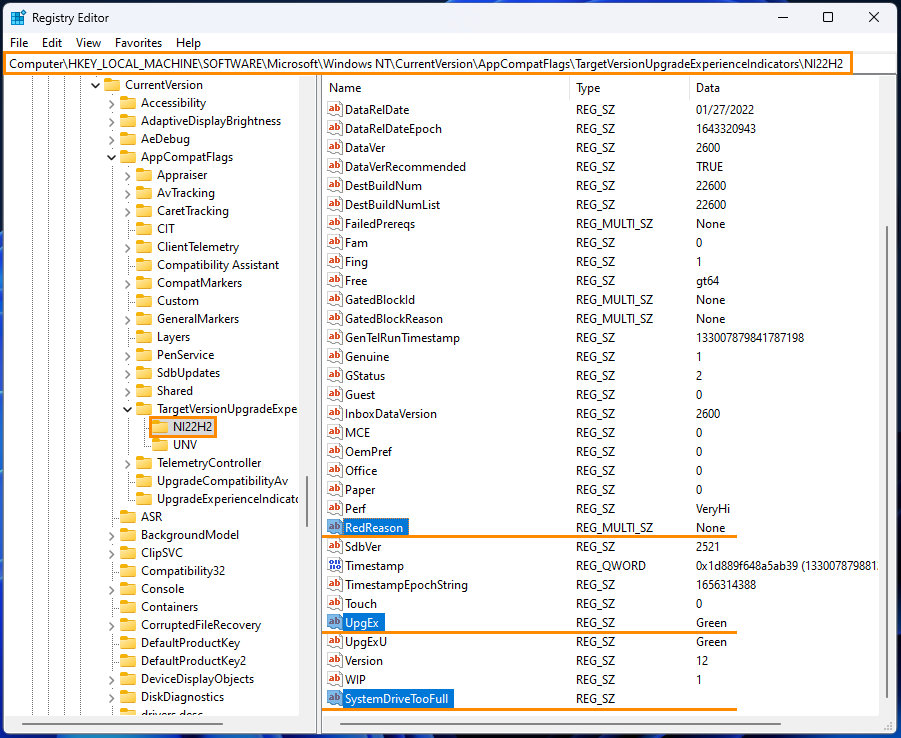The image size is (901, 738).
Task: Click the Data column header
Action: click(x=783, y=88)
